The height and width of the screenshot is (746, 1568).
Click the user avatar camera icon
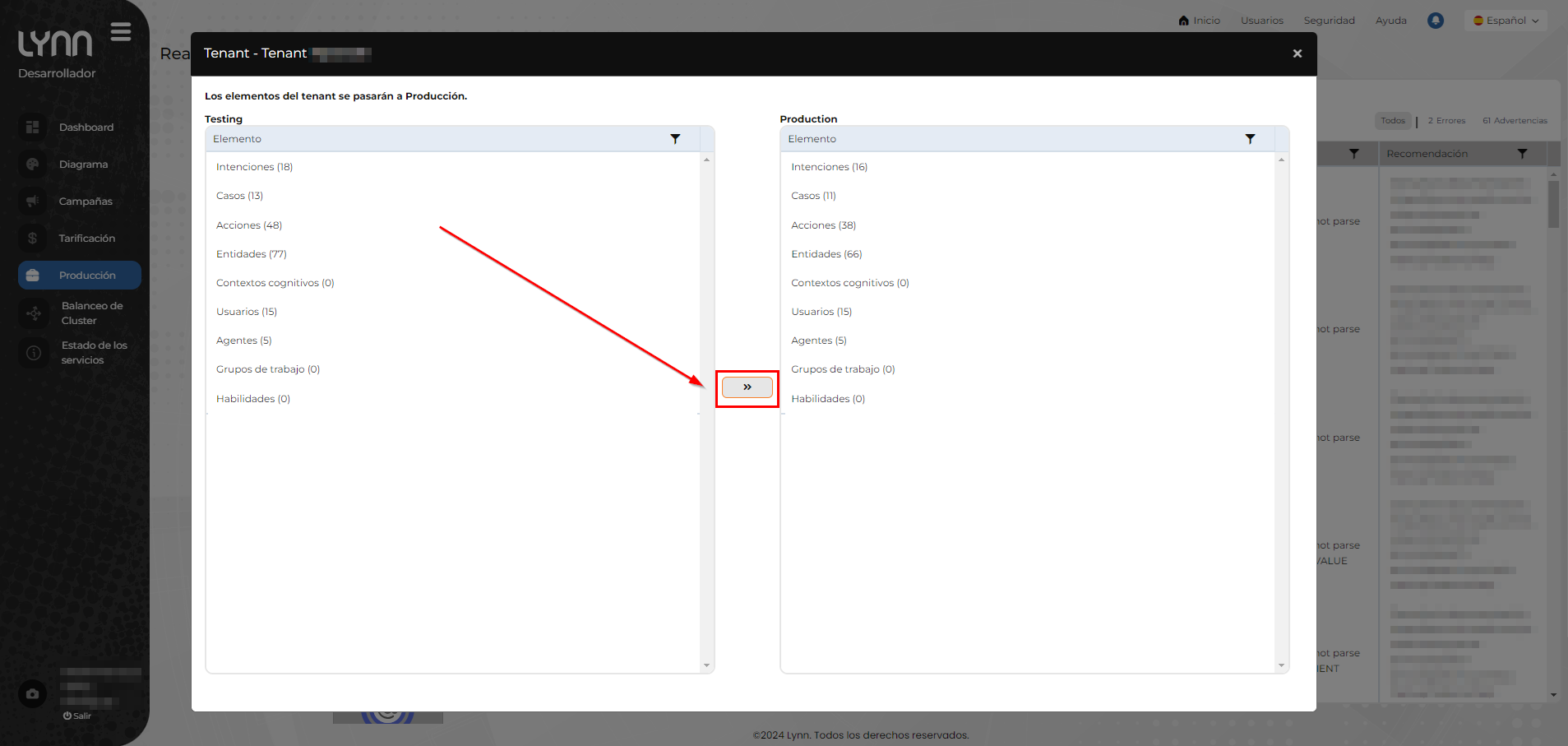point(33,694)
